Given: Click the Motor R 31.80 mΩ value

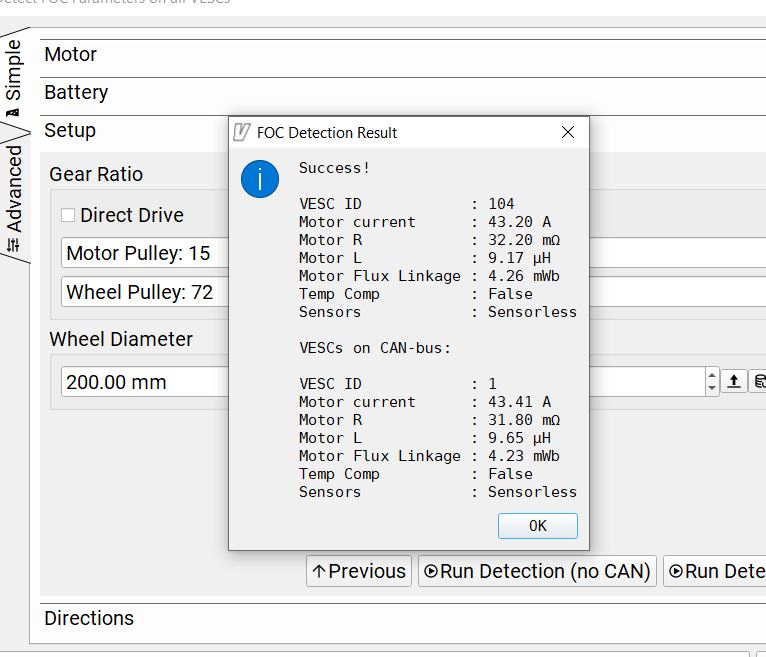Looking at the screenshot, I should (x=524, y=420).
